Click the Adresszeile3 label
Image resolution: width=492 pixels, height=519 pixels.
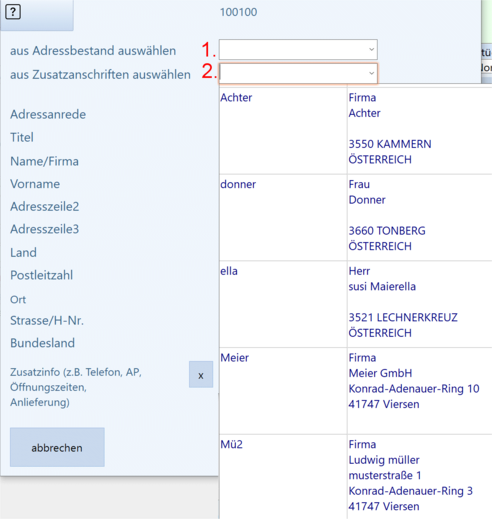click(x=45, y=229)
